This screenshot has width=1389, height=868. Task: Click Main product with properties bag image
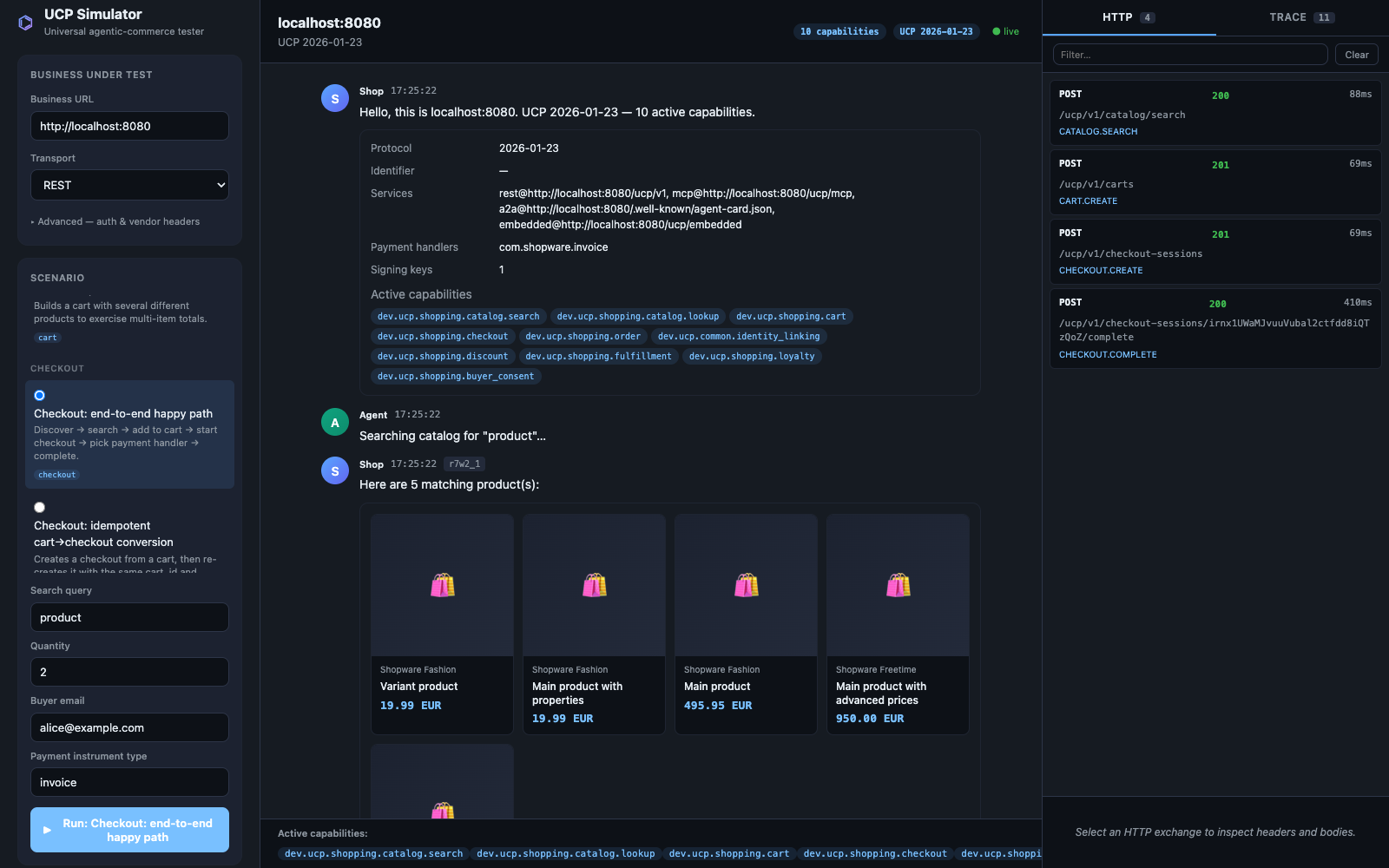point(595,585)
